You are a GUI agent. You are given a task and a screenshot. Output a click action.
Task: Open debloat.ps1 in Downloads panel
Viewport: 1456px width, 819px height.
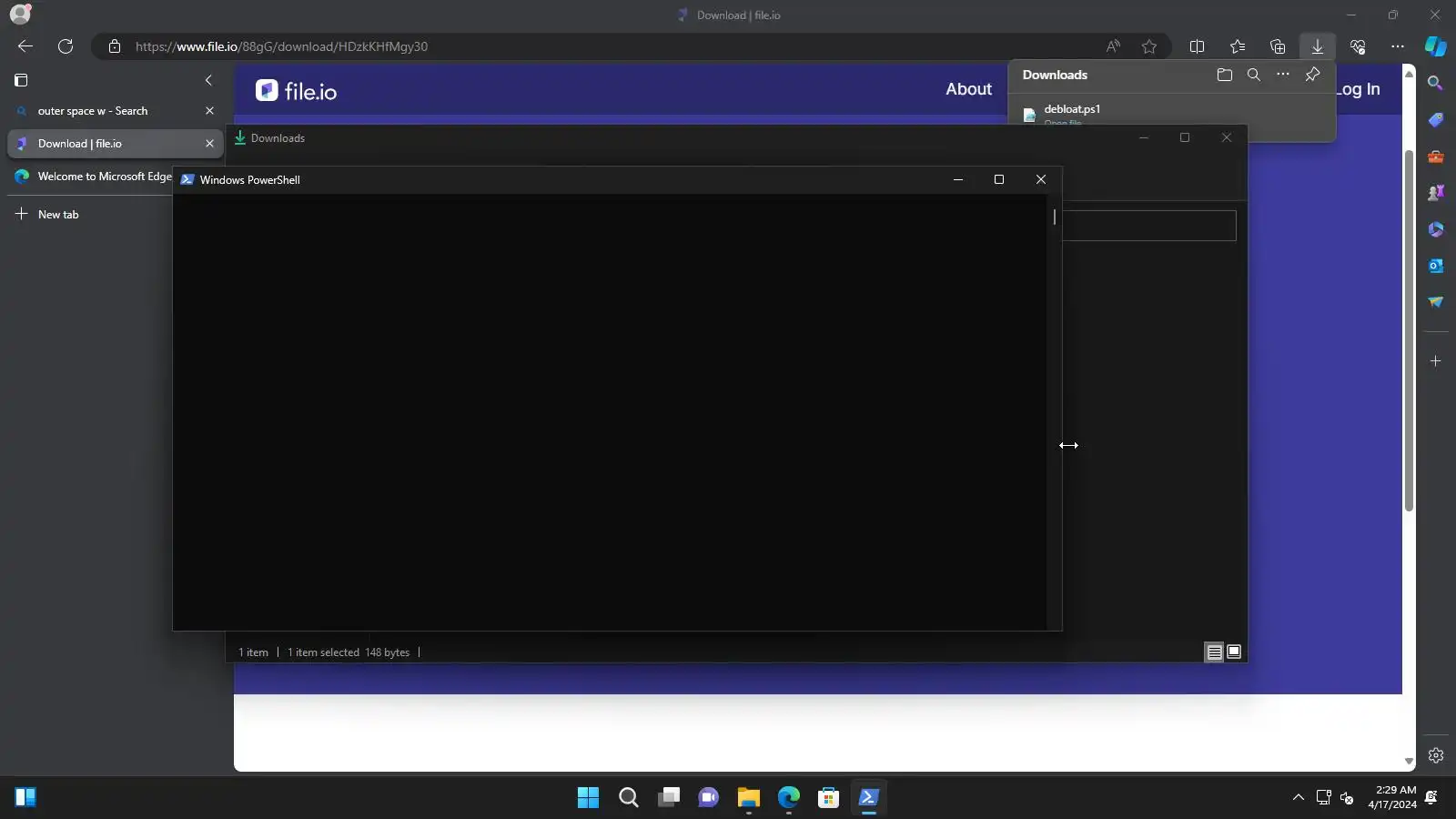click(1072, 109)
